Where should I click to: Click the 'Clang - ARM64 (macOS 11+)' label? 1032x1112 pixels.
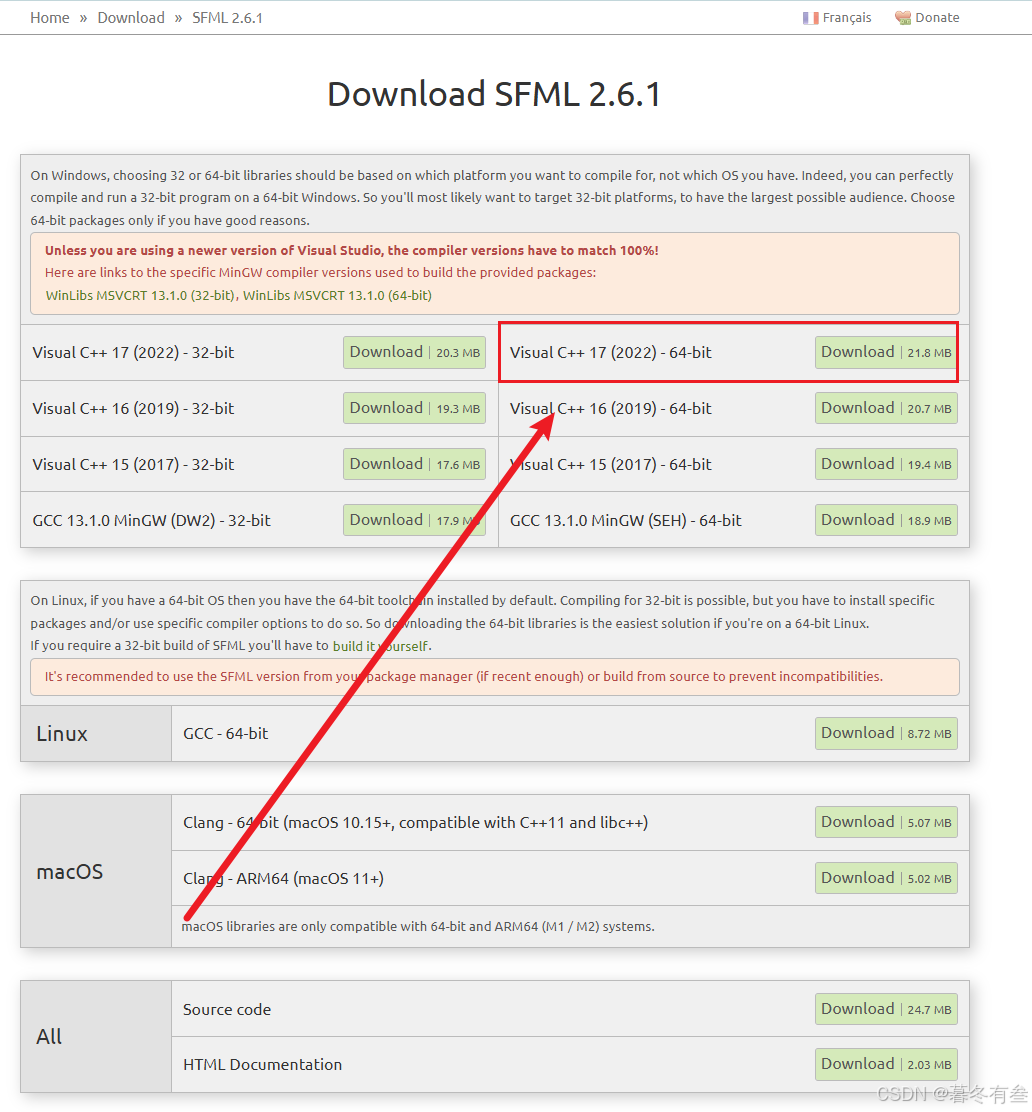[283, 879]
